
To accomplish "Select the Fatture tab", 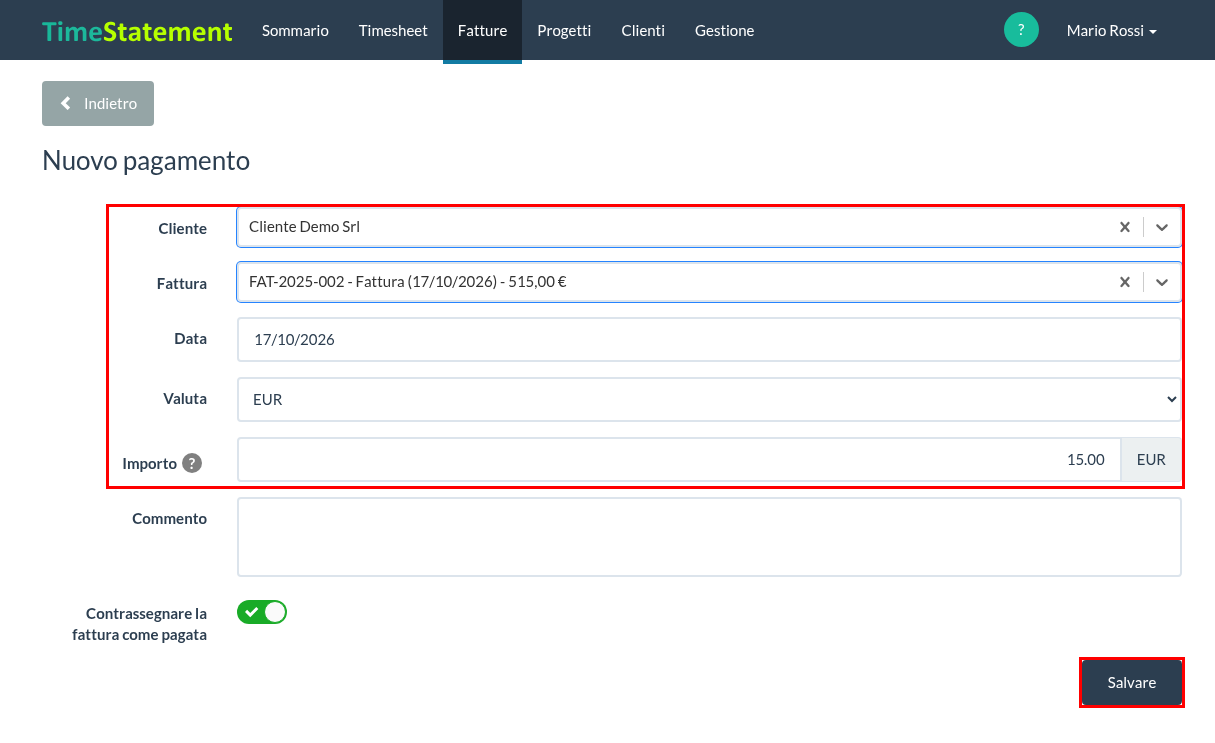I will pos(482,31).
